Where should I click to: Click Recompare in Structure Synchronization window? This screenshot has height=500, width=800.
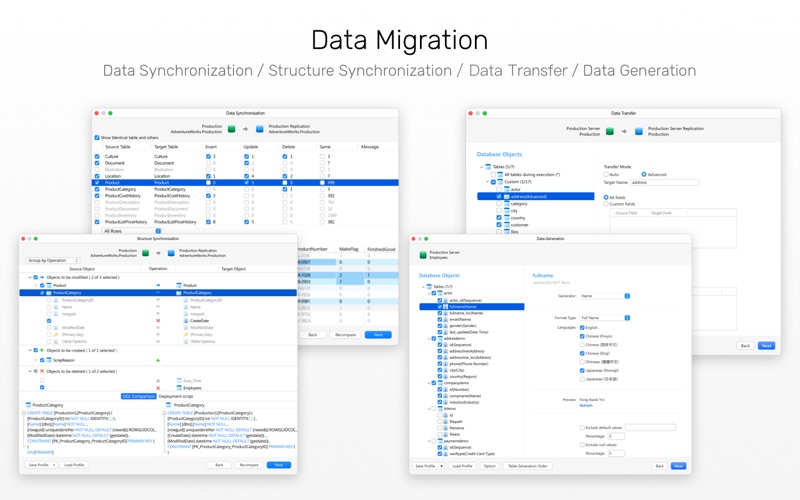(x=249, y=465)
